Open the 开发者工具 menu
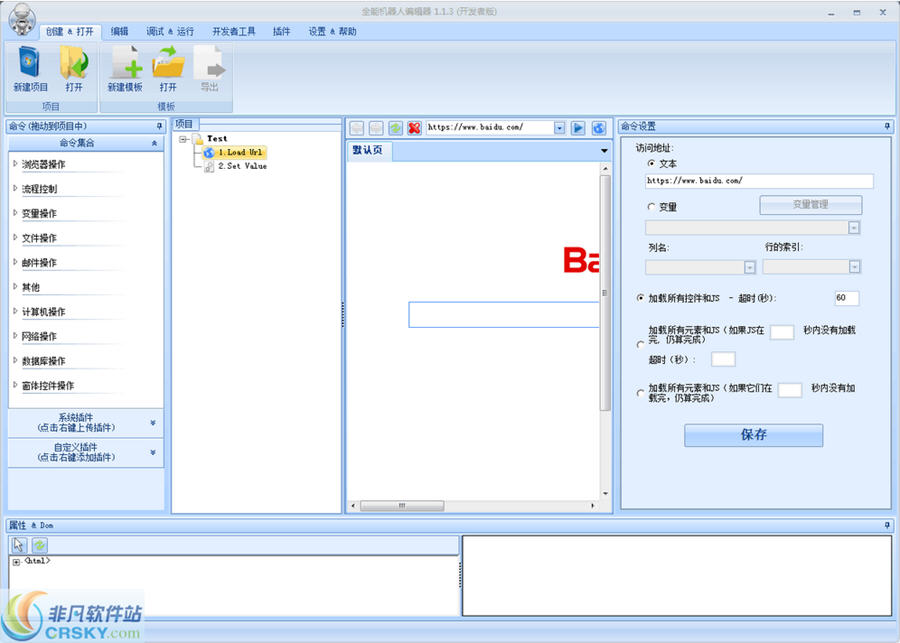The height and width of the screenshot is (643, 900). [232, 31]
